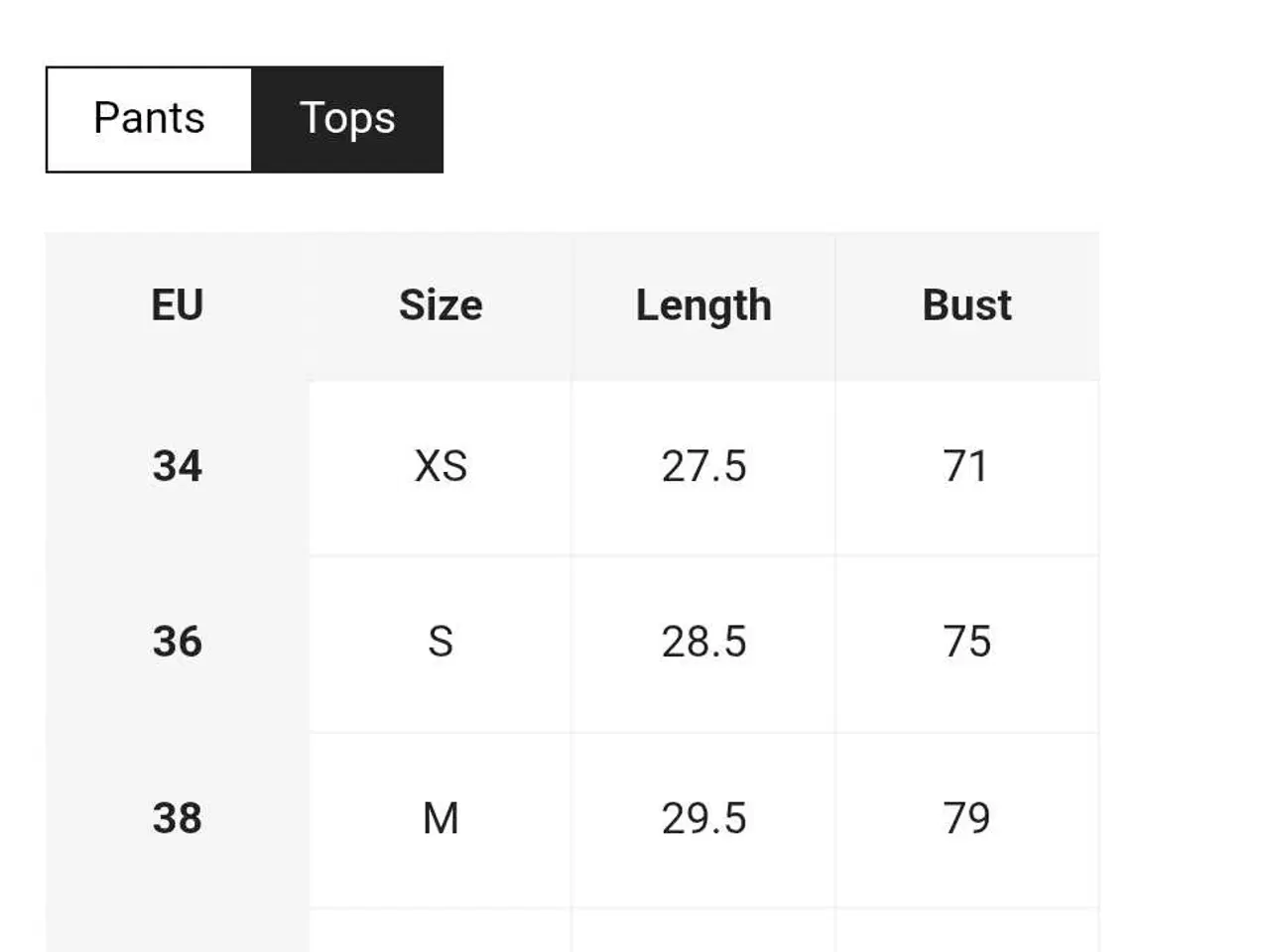1270x952 pixels.
Task: Click the Bust column header
Action: click(x=967, y=305)
